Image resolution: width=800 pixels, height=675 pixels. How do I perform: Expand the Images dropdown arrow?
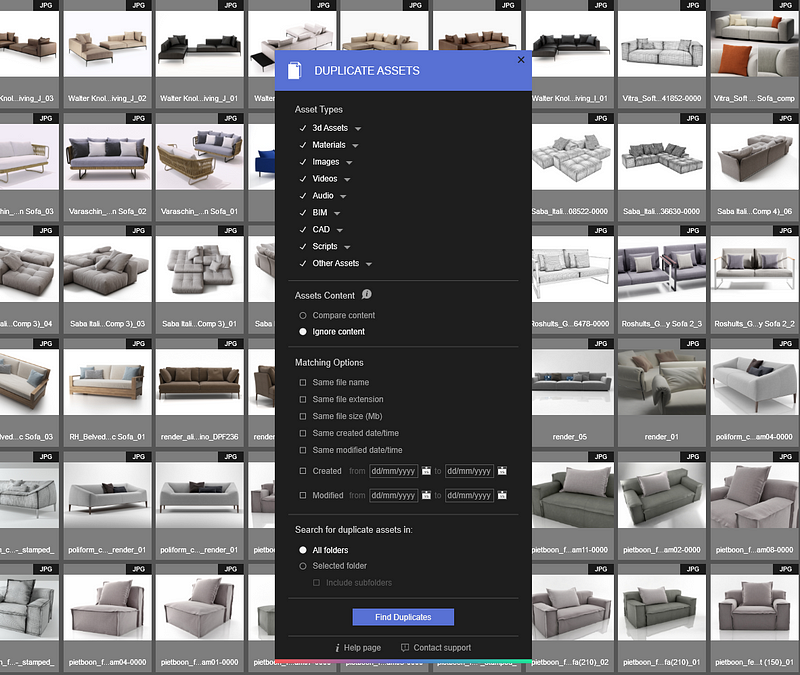[x=349, y=162]
